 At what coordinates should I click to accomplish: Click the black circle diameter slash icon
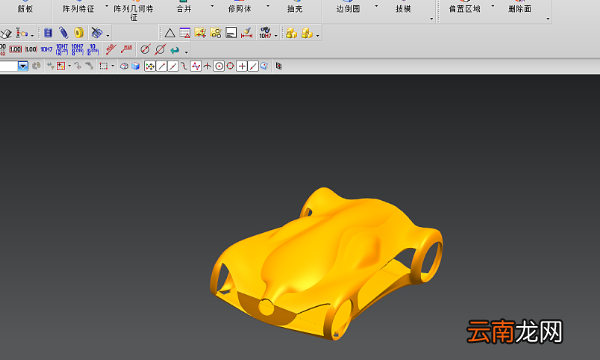click(145, 49)
